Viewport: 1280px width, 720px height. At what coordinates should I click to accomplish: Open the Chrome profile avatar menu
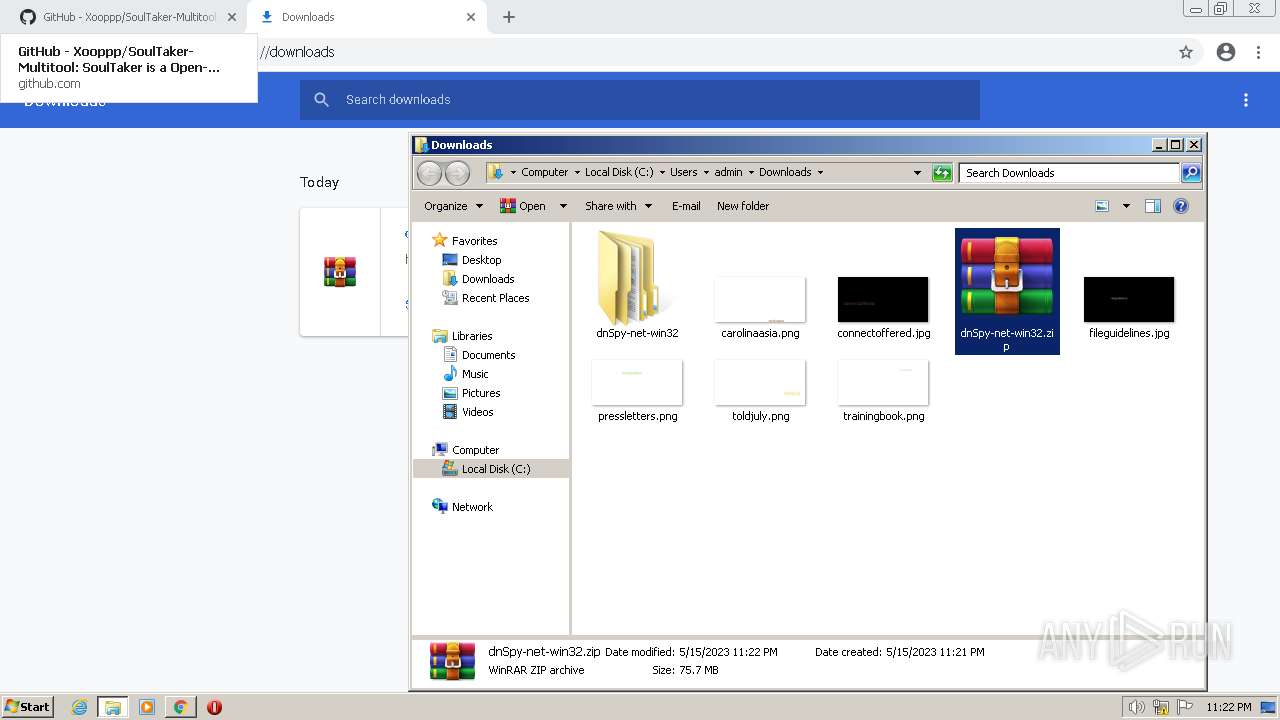tap(1226, 52)
